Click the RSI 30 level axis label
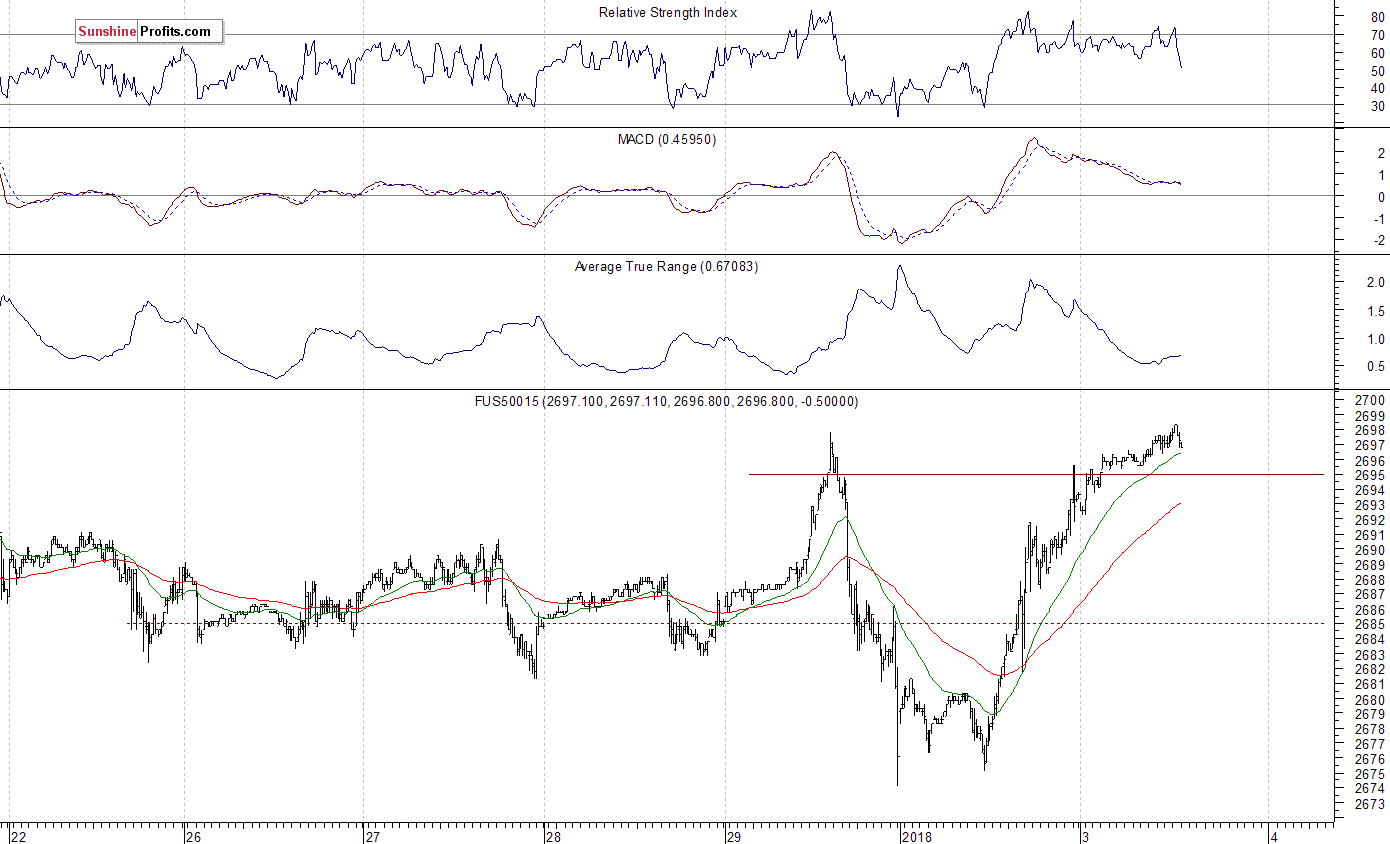1390x844 pixels. tap(1377, 106)
